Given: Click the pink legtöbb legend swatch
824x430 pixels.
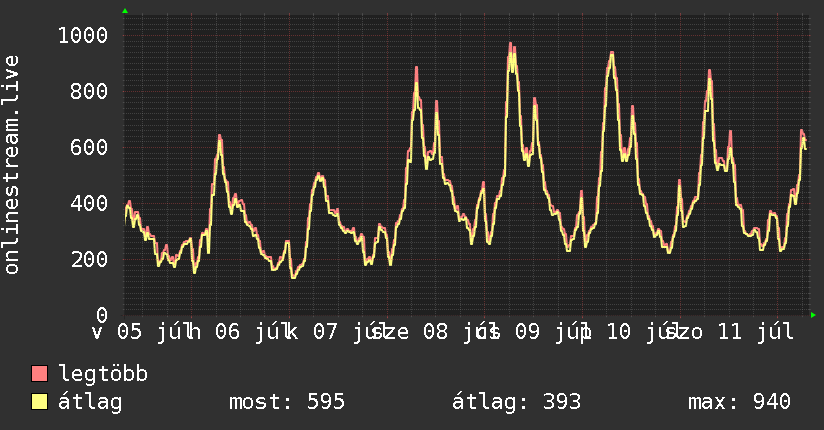Looking at the screenshot, I should pos(39,373).
